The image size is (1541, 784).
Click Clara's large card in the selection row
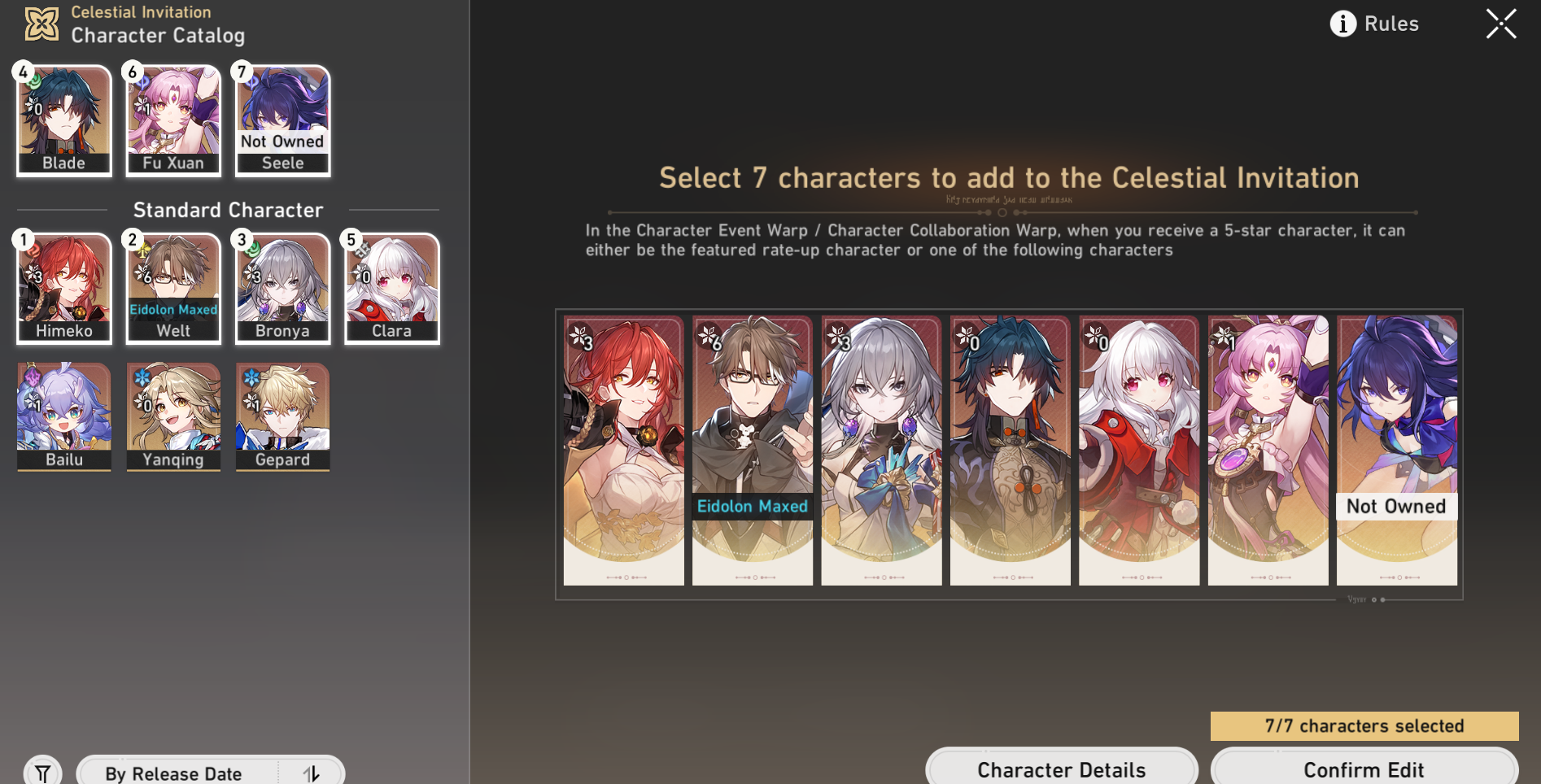coord(1139,451)
